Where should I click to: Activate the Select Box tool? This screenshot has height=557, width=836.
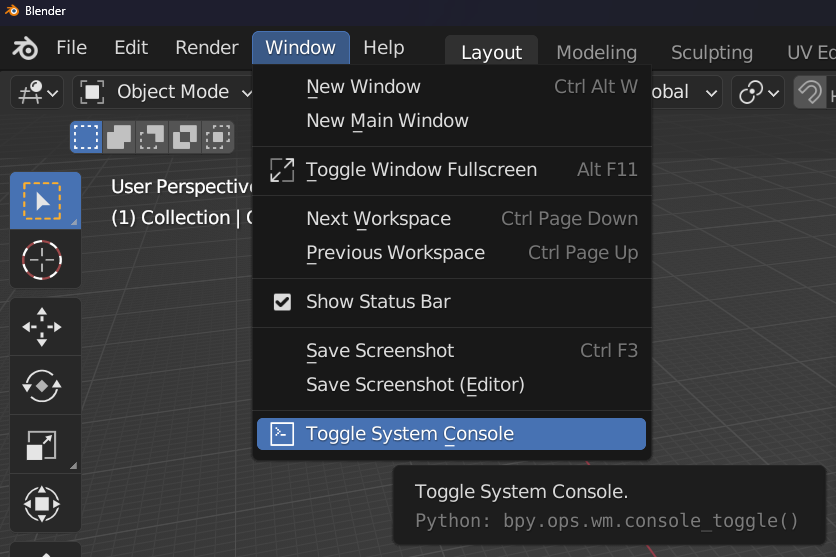(45, 201)
